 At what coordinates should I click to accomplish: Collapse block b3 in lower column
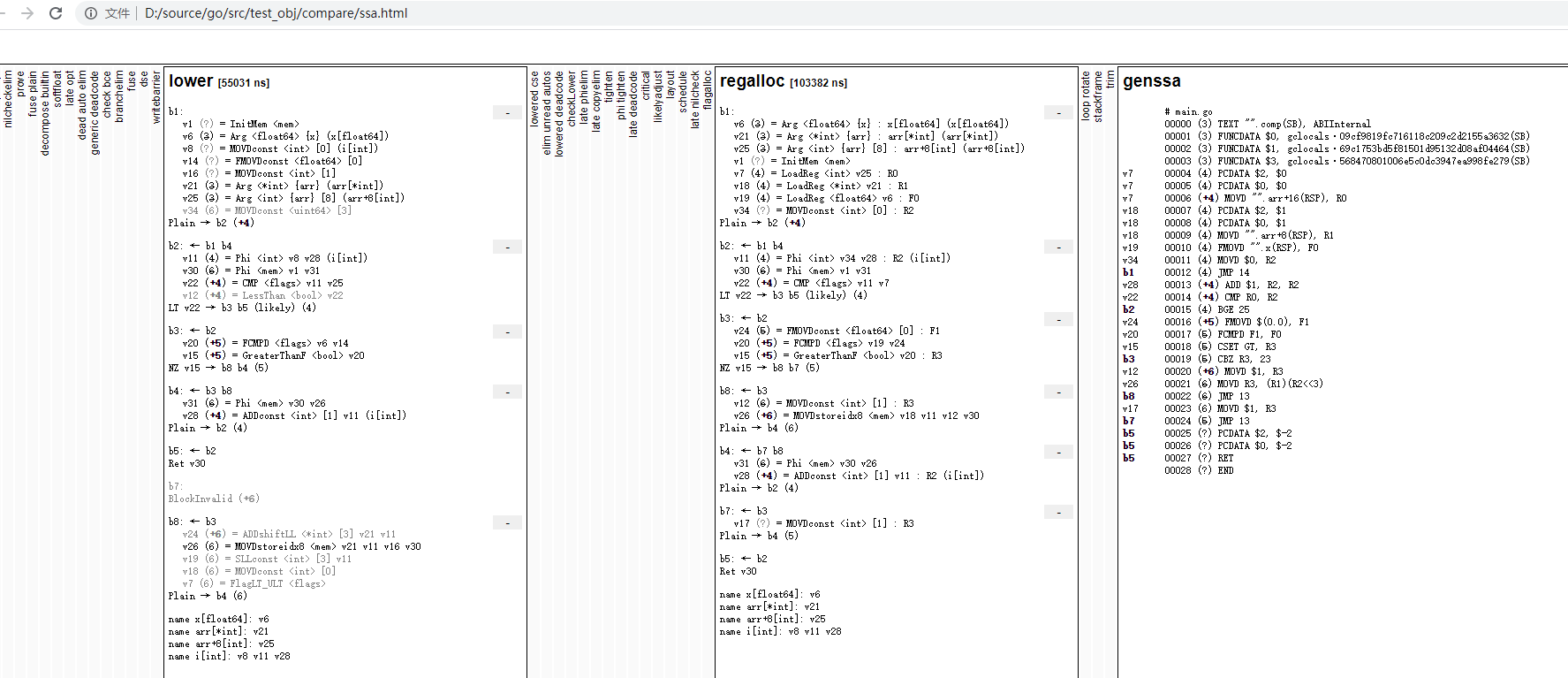tap(507, 331)
